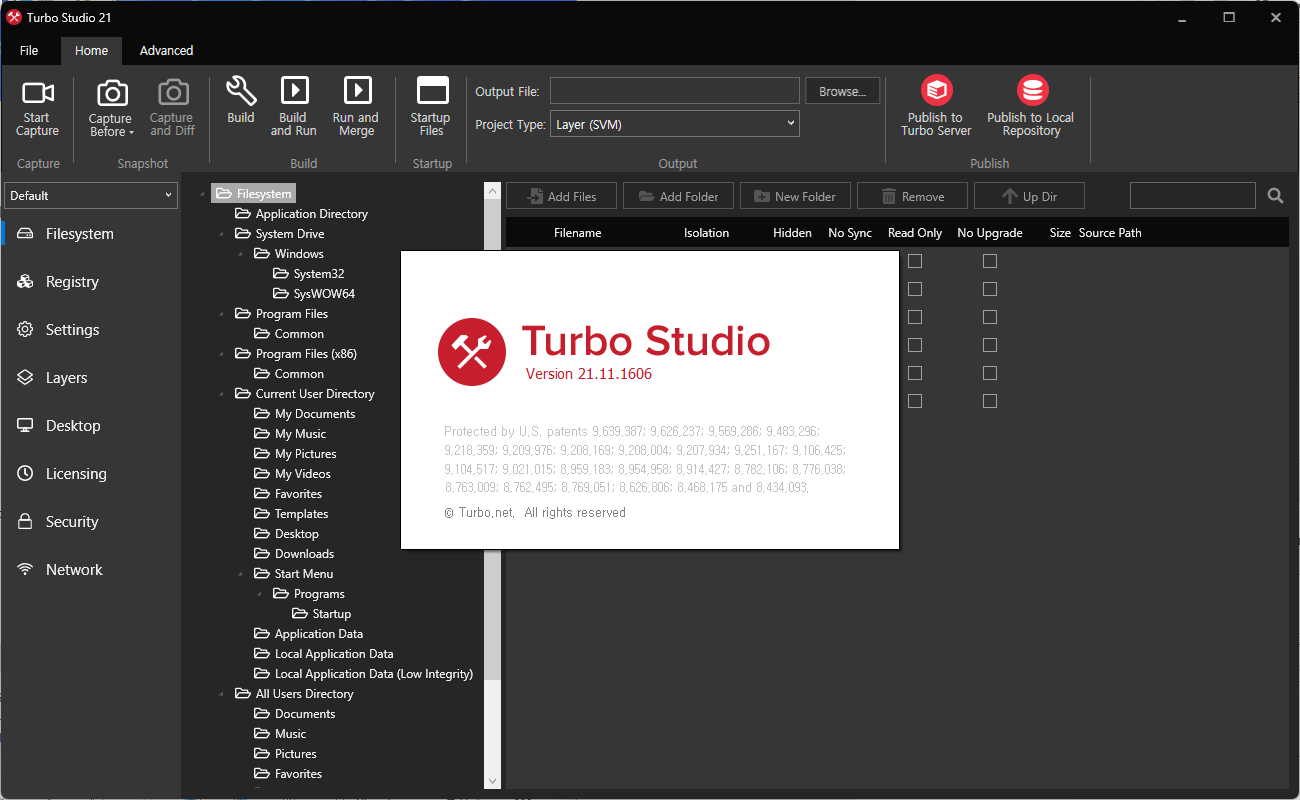Collapse the Start Menu tree node
Viewport: 1300px width, 800px height.
tap(241, 574)
